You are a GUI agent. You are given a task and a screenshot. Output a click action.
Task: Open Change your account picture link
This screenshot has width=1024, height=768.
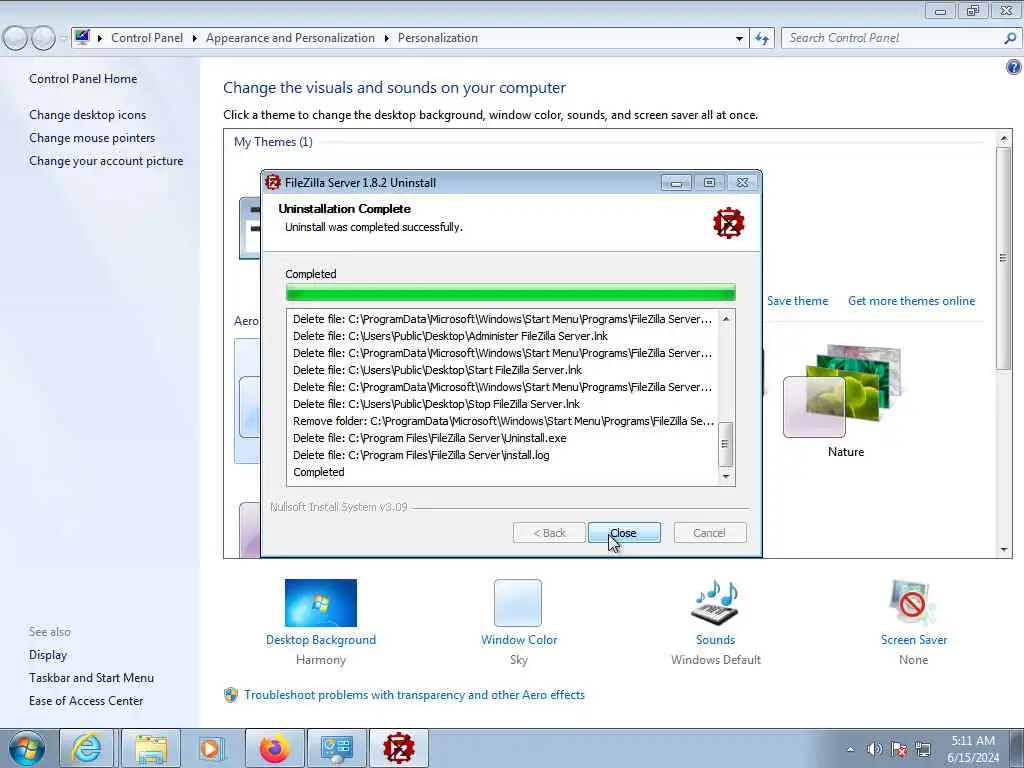point(106,161)
